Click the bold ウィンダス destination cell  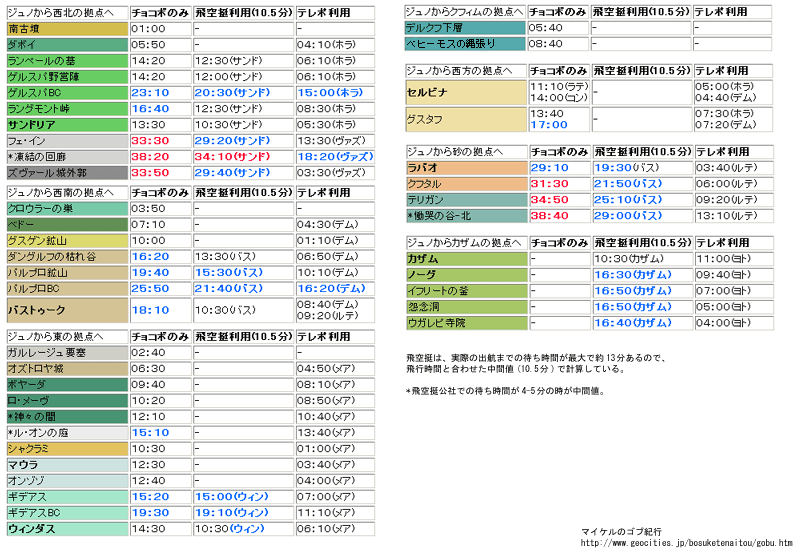tap(67, 529)
